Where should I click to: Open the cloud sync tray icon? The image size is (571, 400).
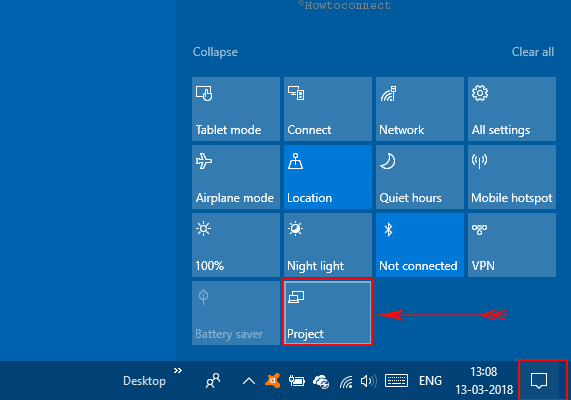point(321,381)
